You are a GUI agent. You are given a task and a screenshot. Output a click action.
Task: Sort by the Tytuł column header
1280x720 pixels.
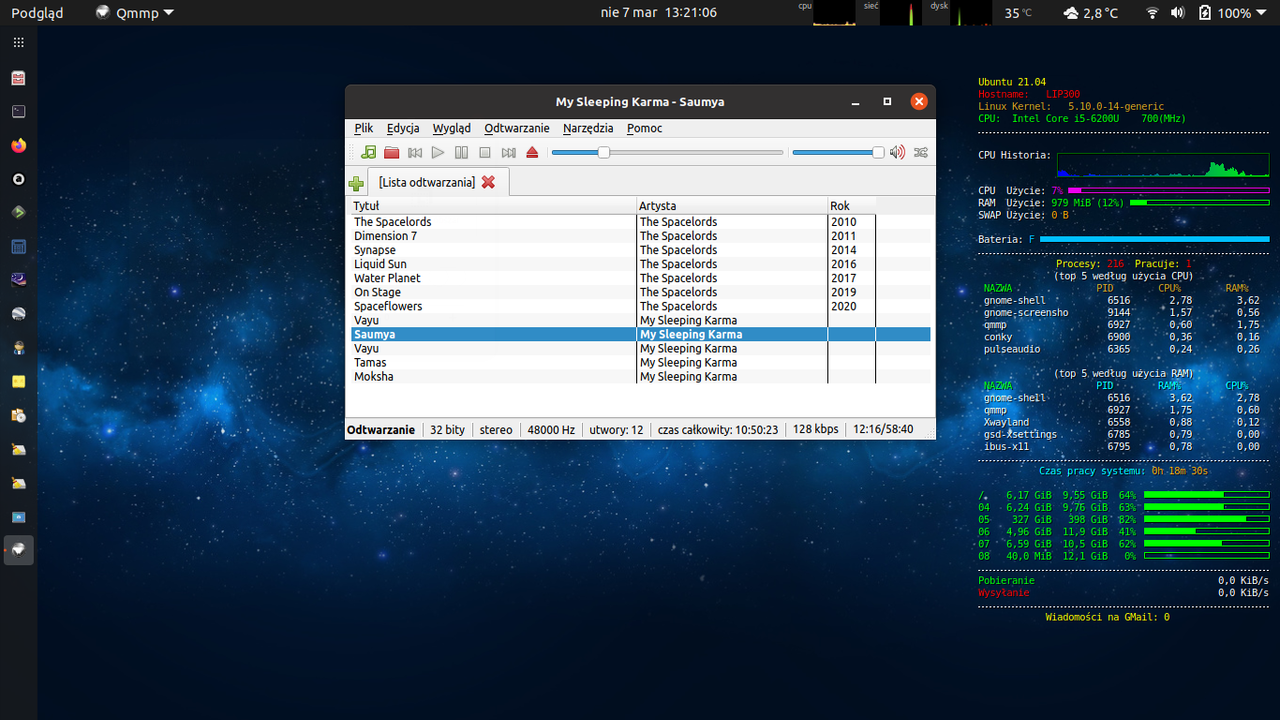click(x=493, y=206)
